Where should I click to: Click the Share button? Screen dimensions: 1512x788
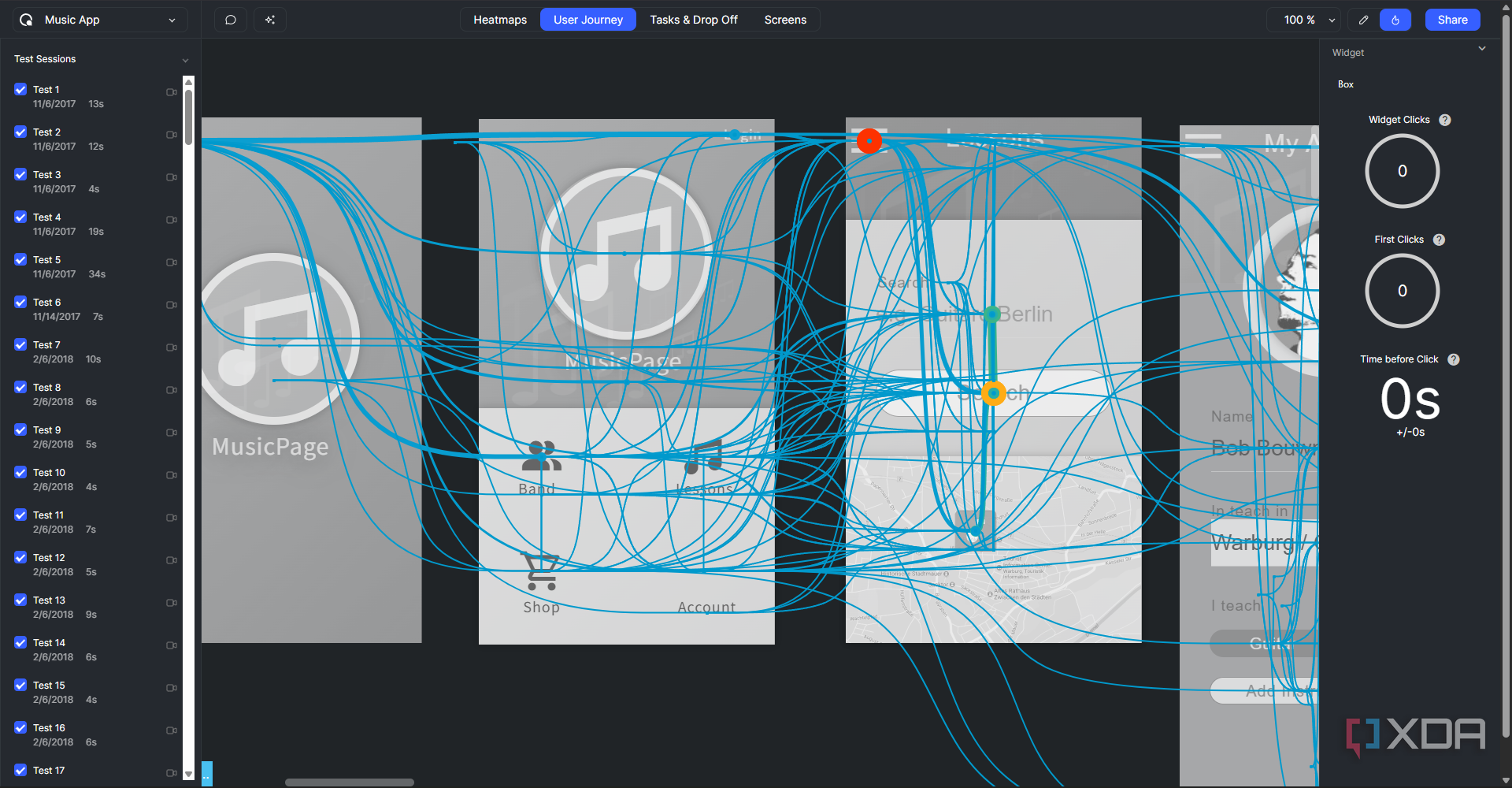click(x=1453, y=20)
